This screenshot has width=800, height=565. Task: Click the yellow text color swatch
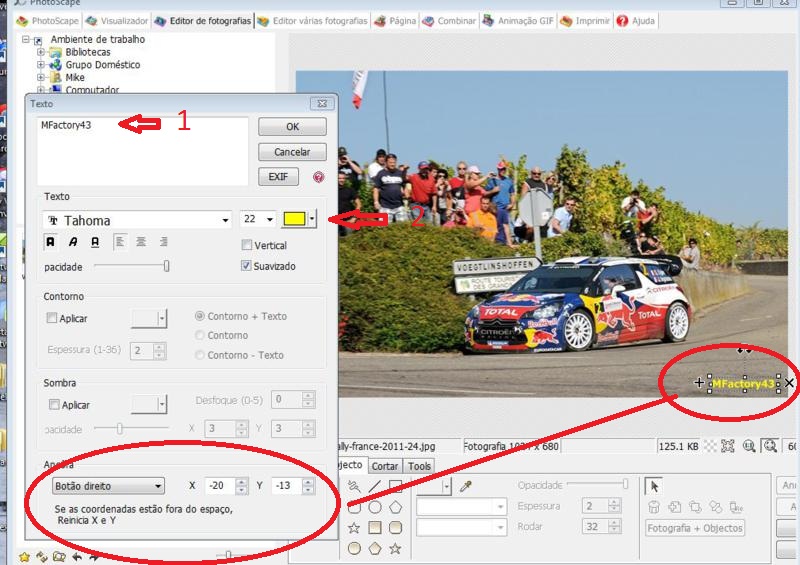pos(294,219)
